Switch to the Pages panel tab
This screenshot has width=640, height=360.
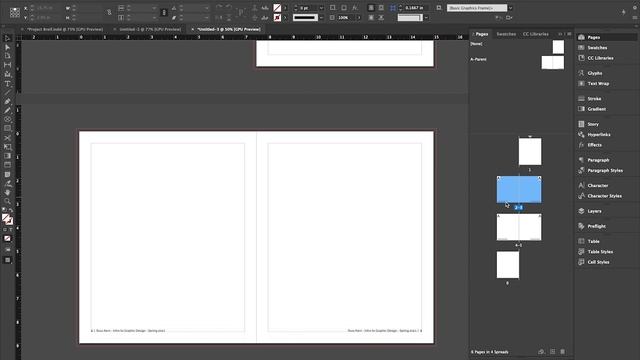click(x=482, y=34)
